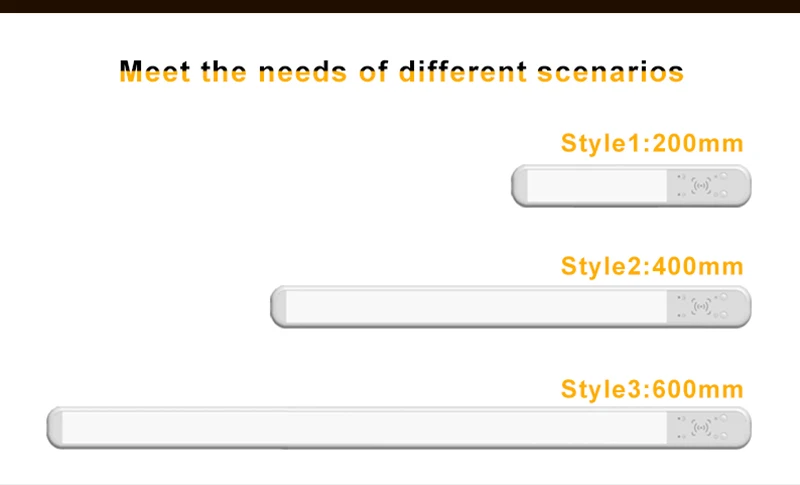Click the headline 'Meet the needs of different scenarios'

[x=402, y=71]
